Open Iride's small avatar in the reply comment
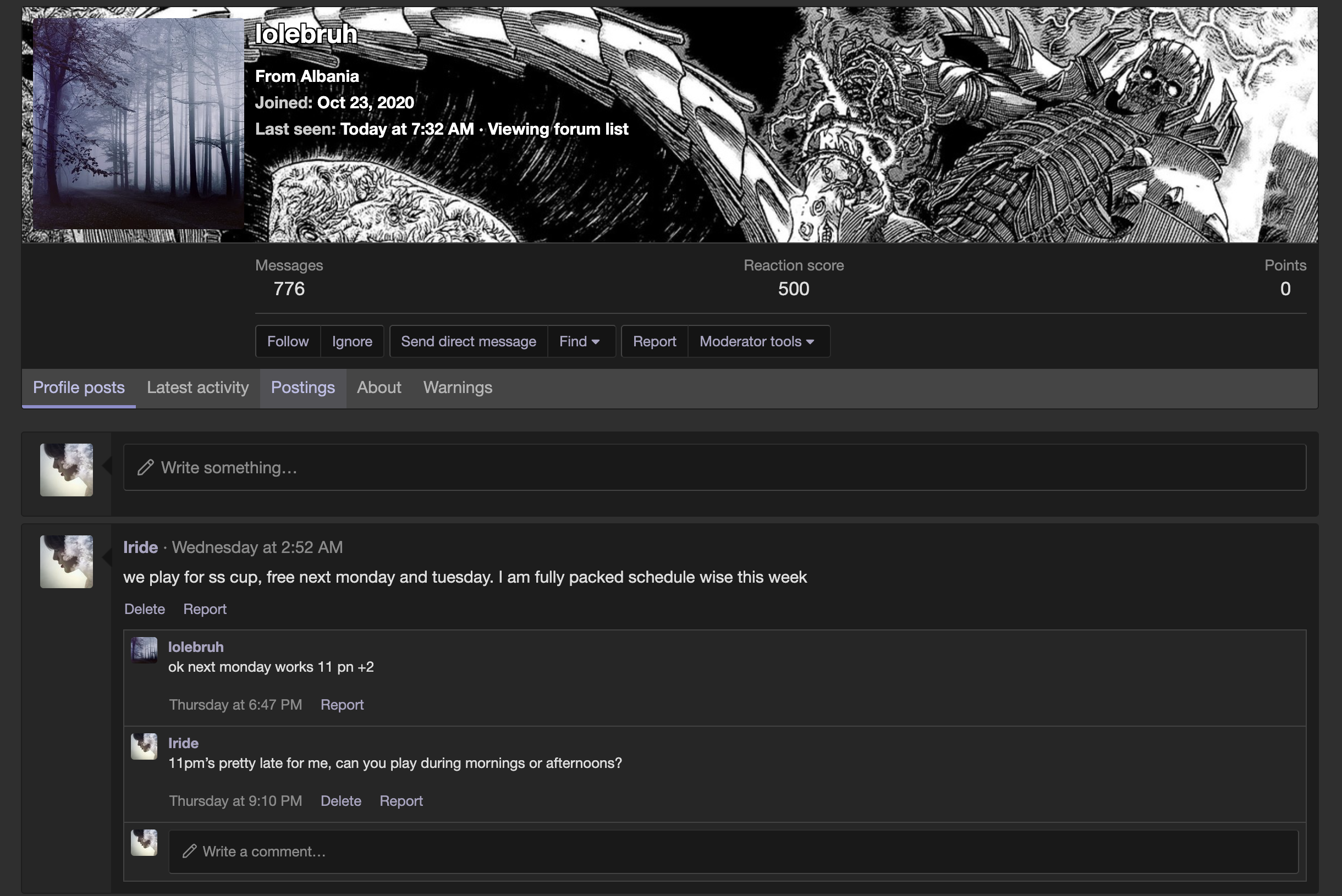The width and height of the screenshot is (1342, 896). click(144, 746)
